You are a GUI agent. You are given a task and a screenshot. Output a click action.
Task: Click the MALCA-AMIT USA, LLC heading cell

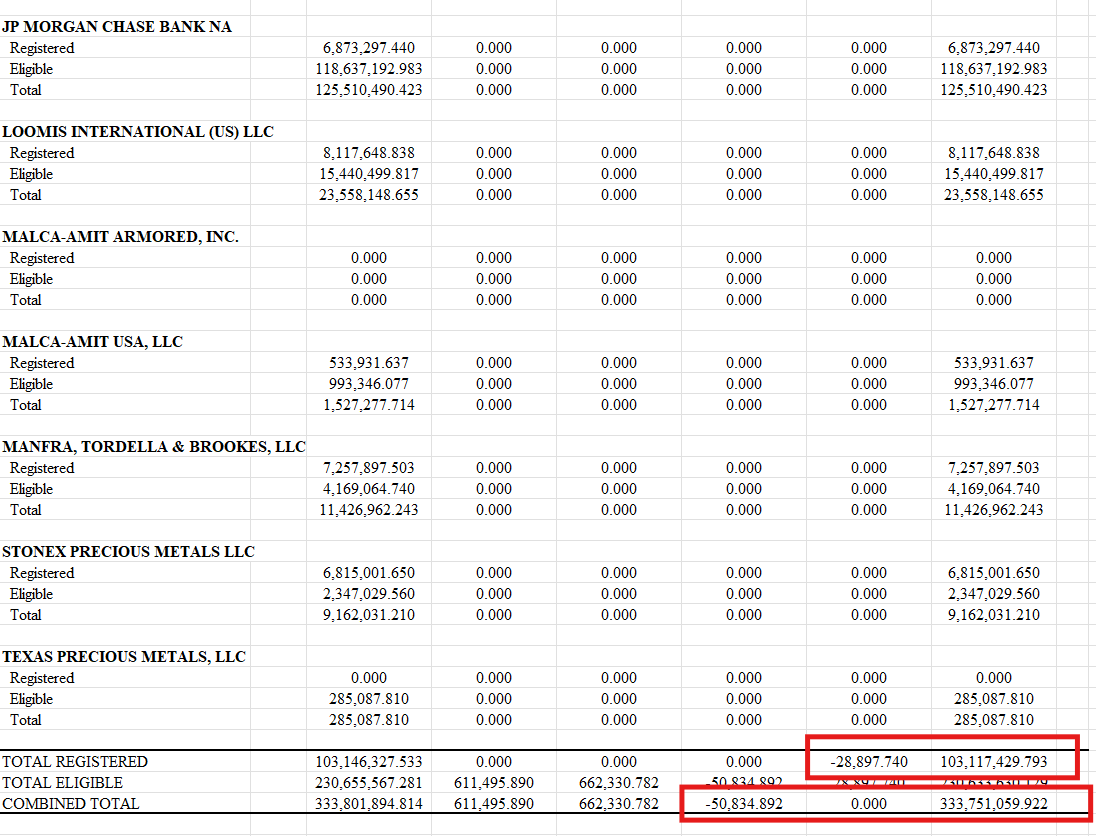pyautogui.click(x=92, y=341)
